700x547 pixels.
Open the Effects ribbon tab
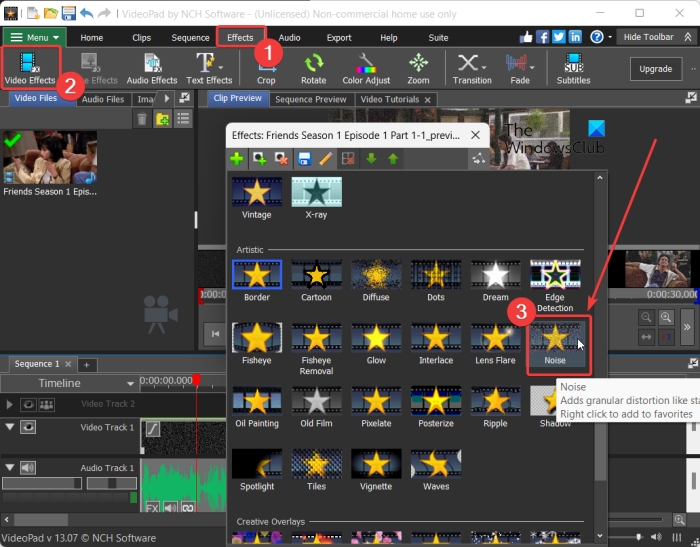tap(240, 38)
